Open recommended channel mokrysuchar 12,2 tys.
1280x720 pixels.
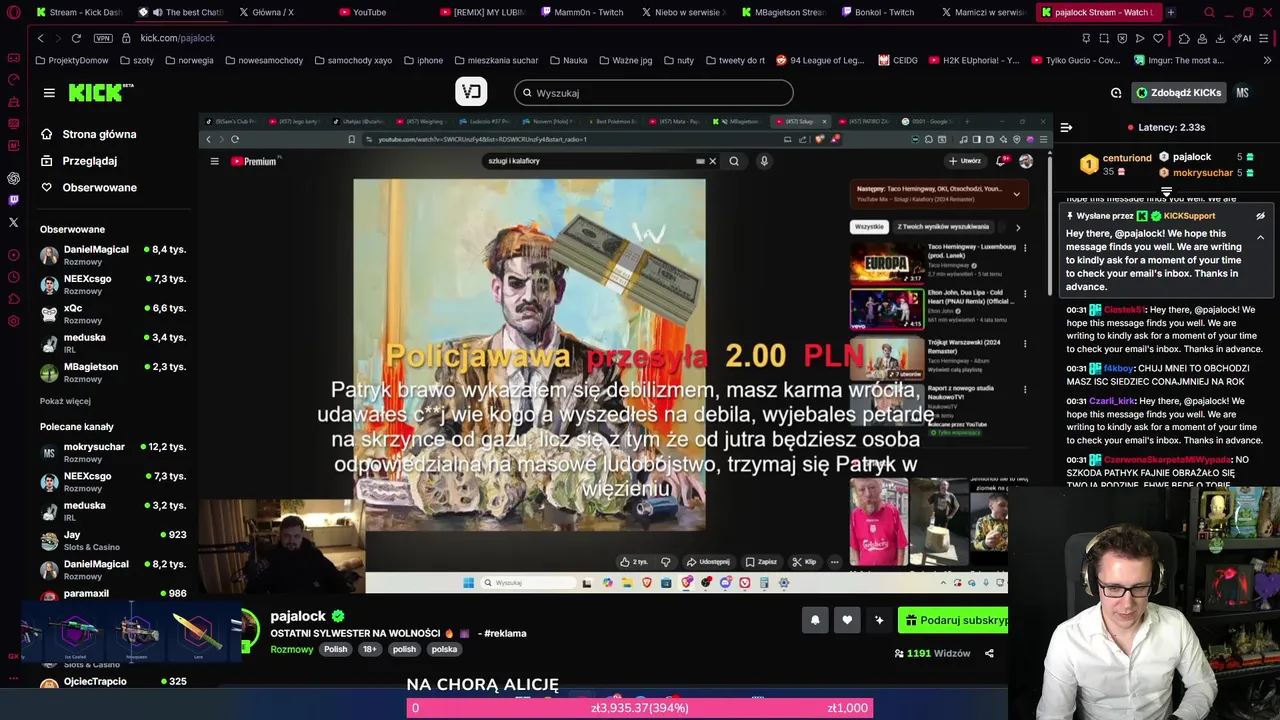(x=113, y=452)
